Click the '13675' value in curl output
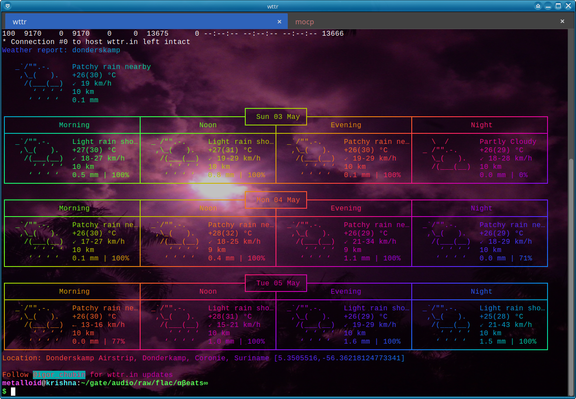This screenshot has width=576, height=399. click(x=158, y=33)
